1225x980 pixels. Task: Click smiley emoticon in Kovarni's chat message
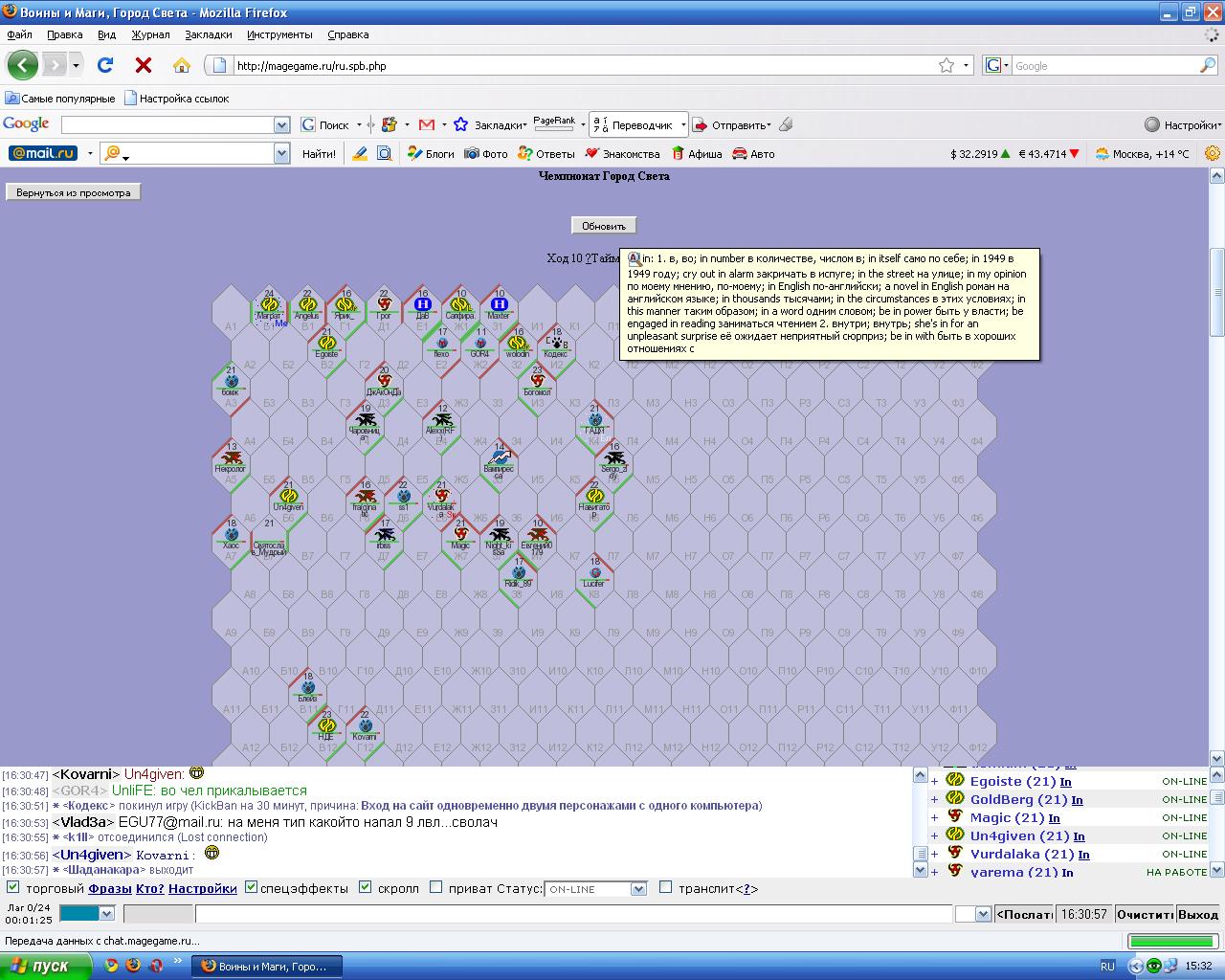(196, 772)
